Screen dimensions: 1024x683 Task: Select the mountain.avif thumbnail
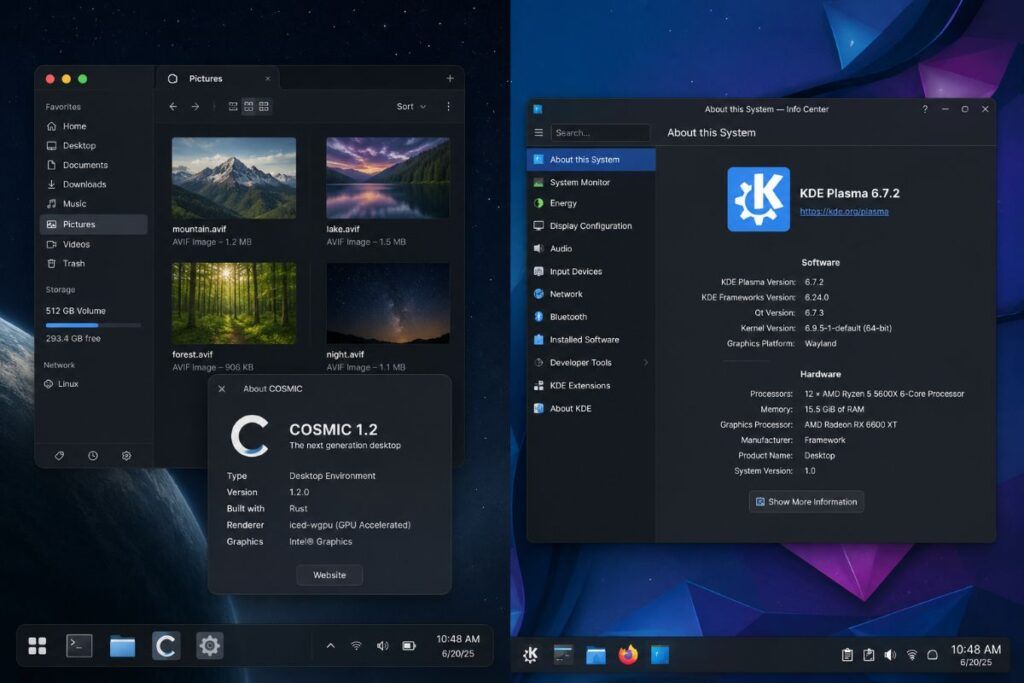pos(234,178)
